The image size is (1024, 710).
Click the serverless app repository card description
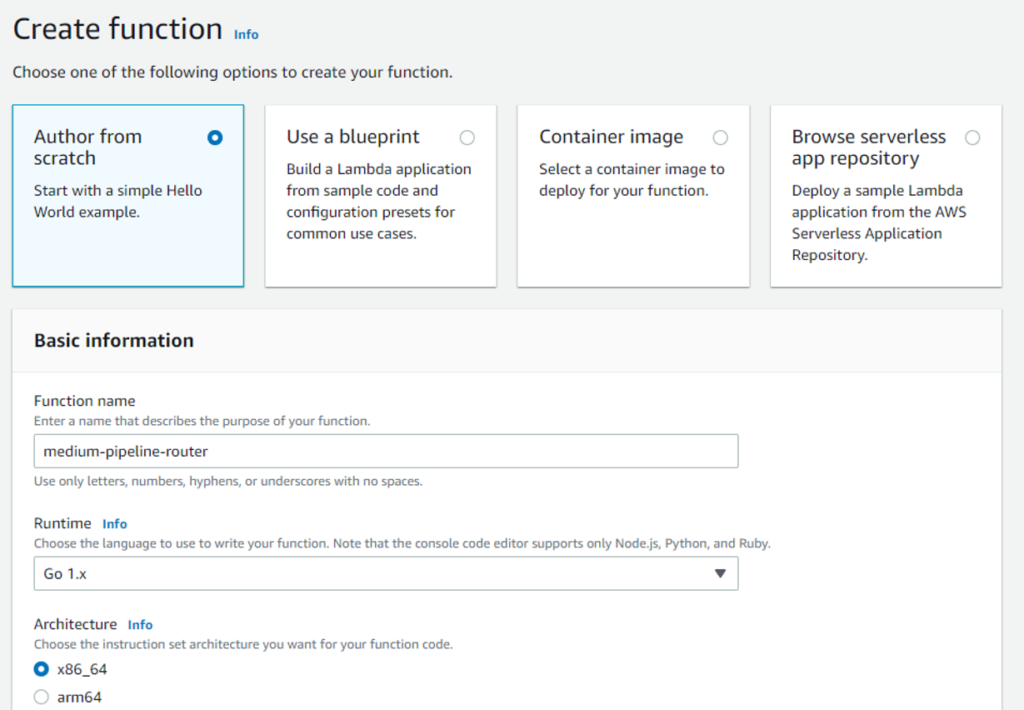click(879, 223)
